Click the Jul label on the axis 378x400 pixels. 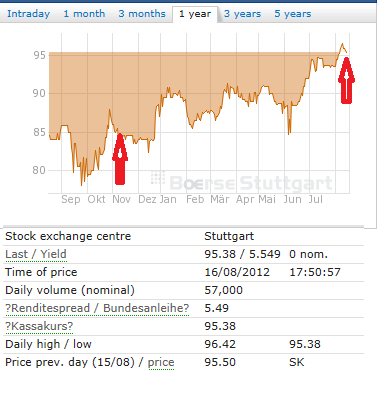pyautogui.click(x=315, y=199)
